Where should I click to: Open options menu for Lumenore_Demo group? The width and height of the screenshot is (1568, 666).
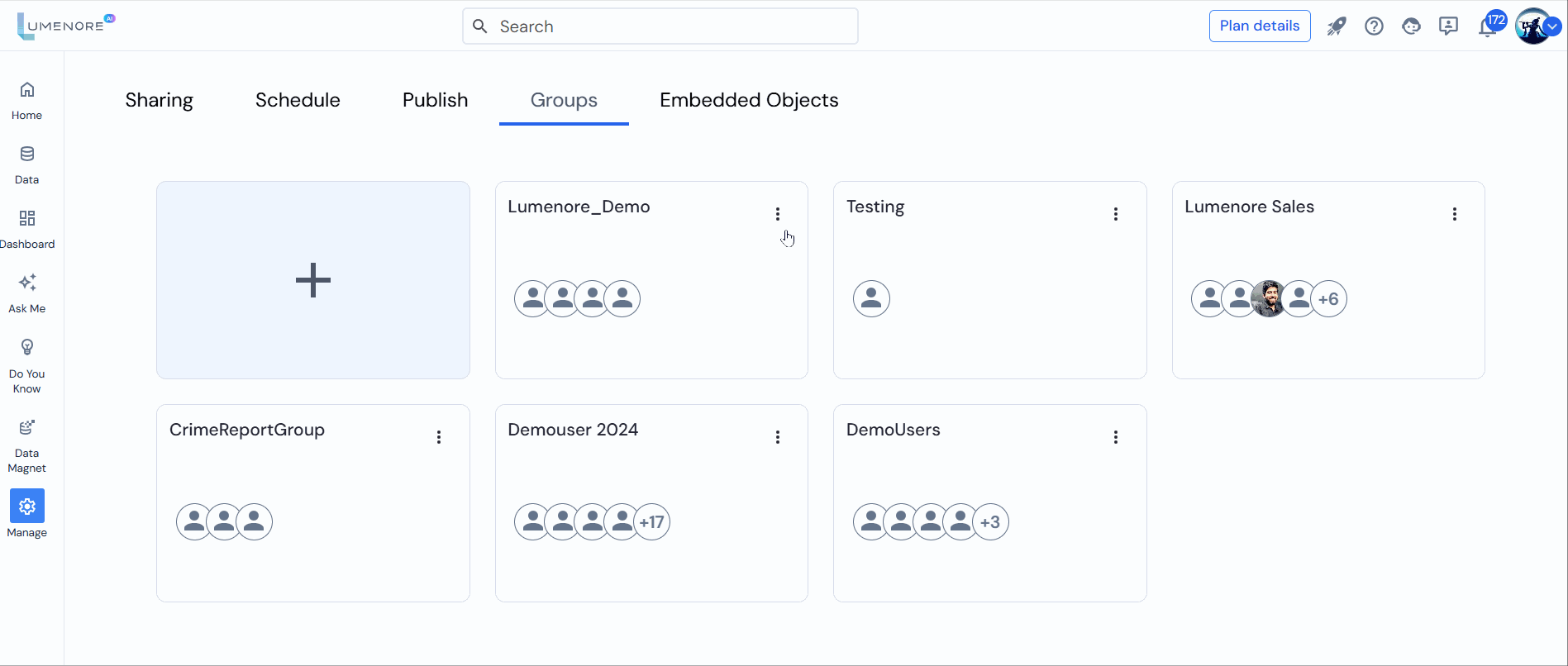point(777,214)
